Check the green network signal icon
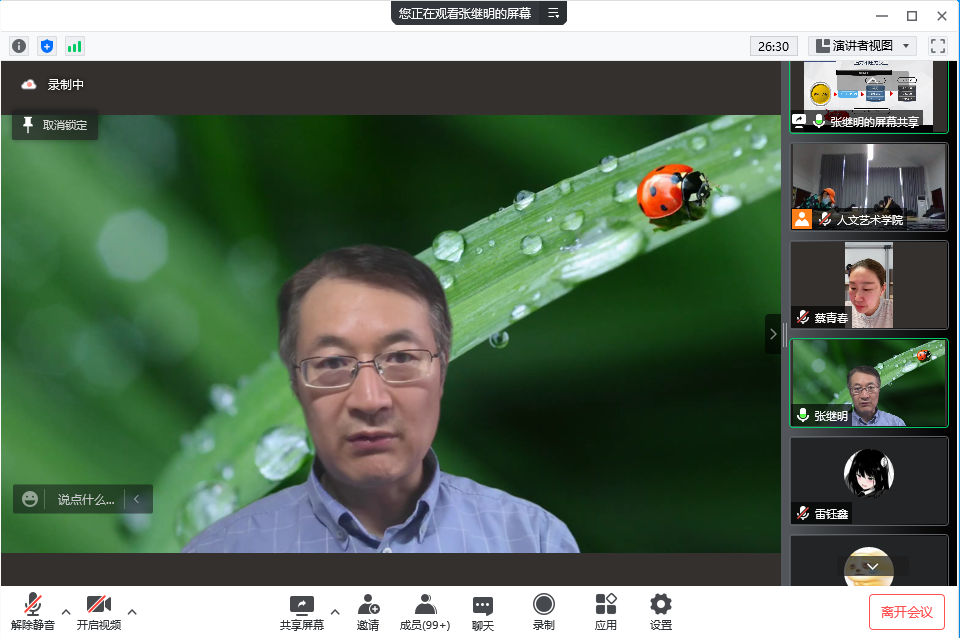Image resolution: width=960 pixels, height=638 pixels. 75,46
